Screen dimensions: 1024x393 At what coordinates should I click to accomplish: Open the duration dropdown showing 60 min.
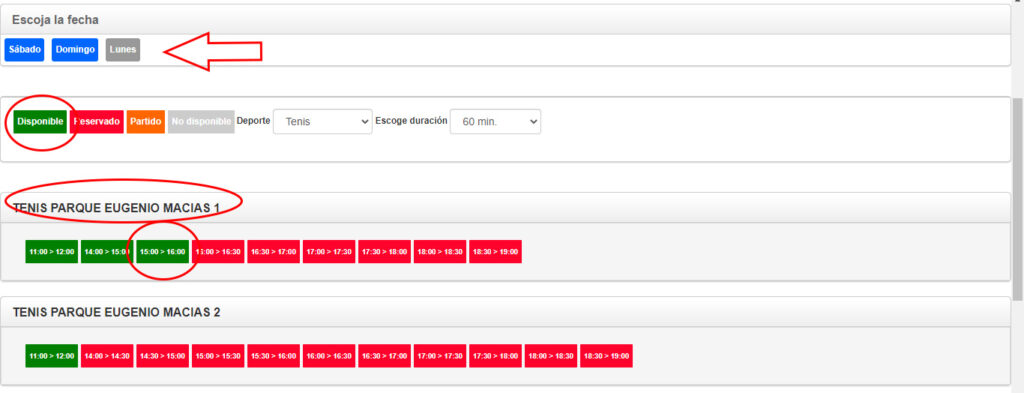pos(495,121)
